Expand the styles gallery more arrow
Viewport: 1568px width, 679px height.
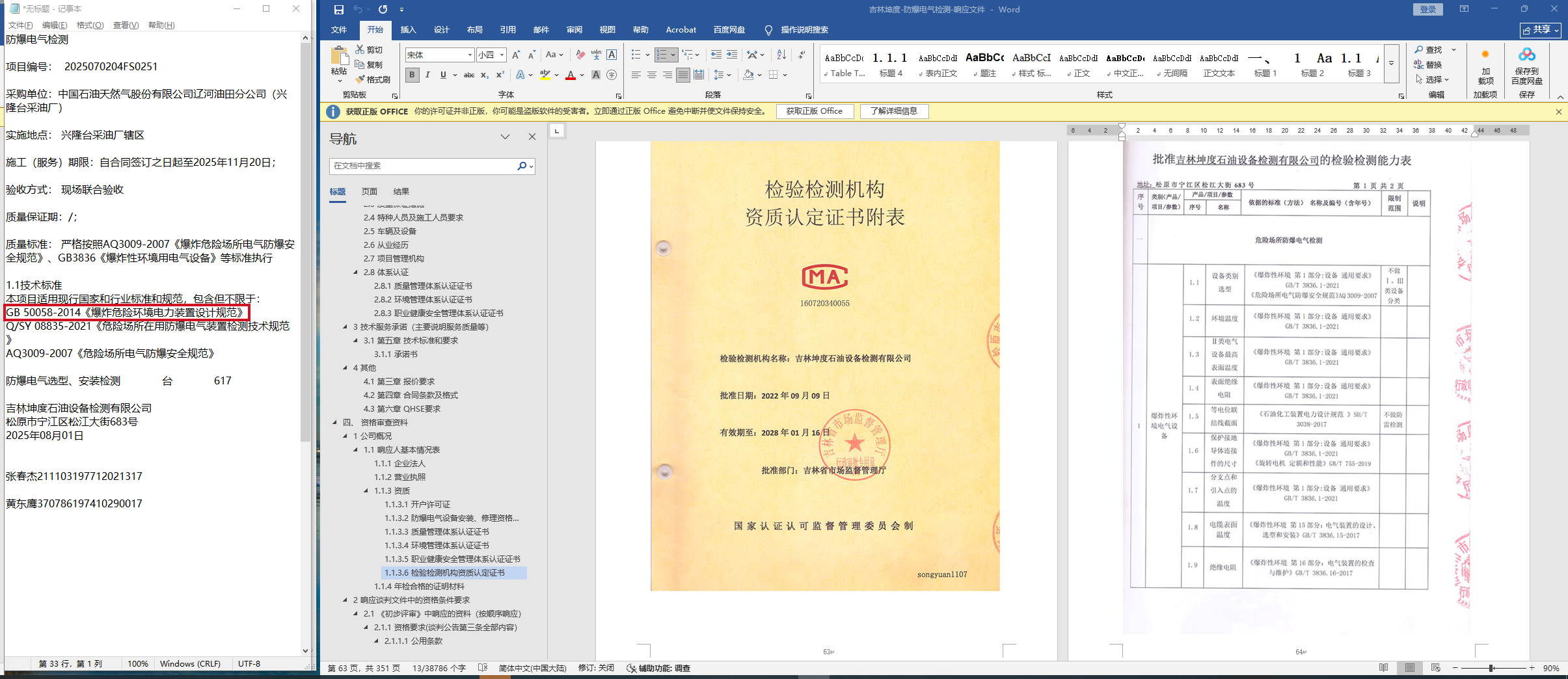[1391, 64]
